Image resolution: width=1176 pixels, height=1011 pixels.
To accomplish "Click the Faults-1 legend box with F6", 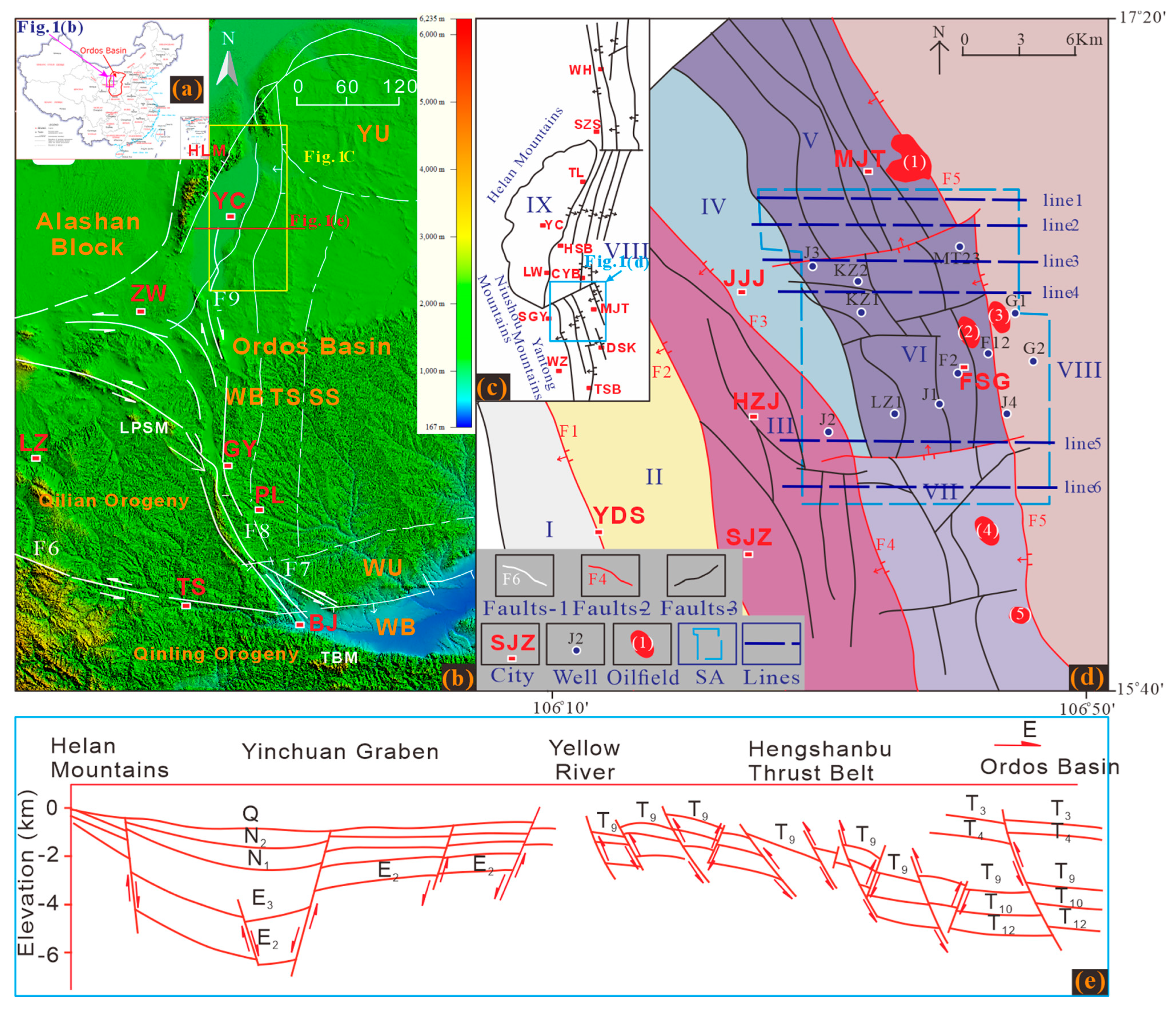I will click(x=524, y=575).
